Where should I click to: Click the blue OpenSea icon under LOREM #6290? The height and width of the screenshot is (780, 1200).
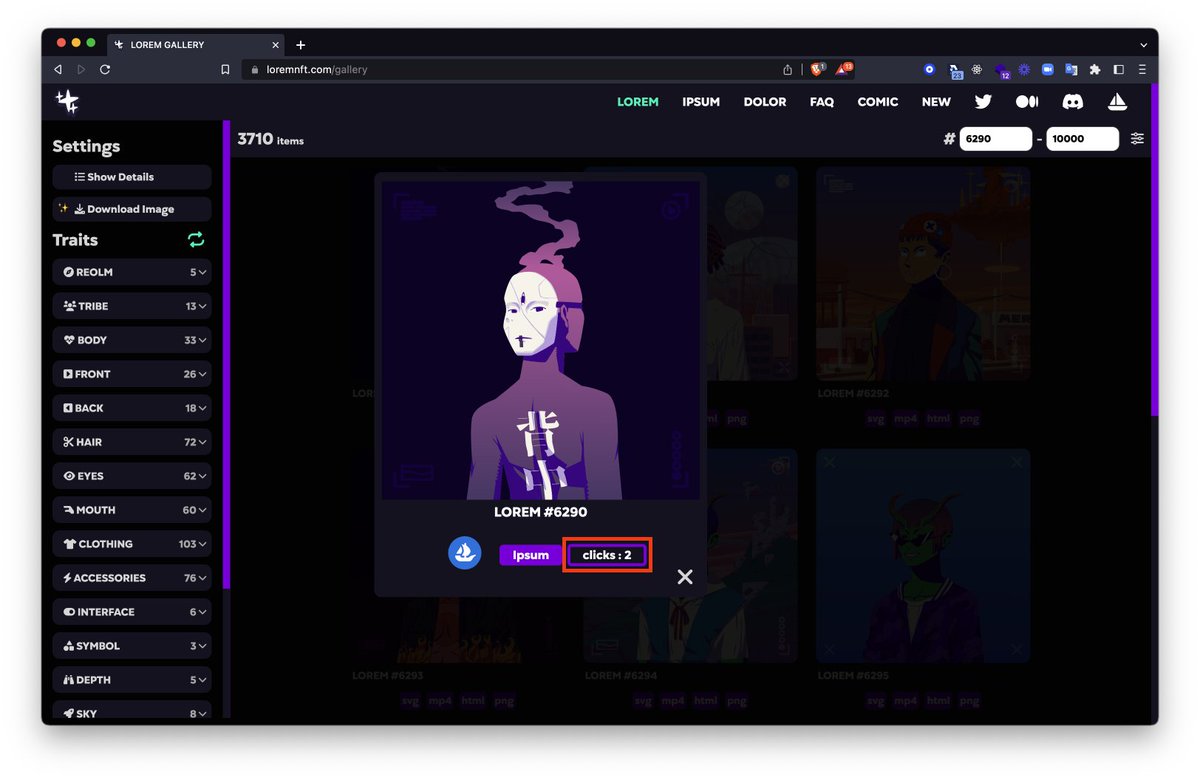click(464, 553)
